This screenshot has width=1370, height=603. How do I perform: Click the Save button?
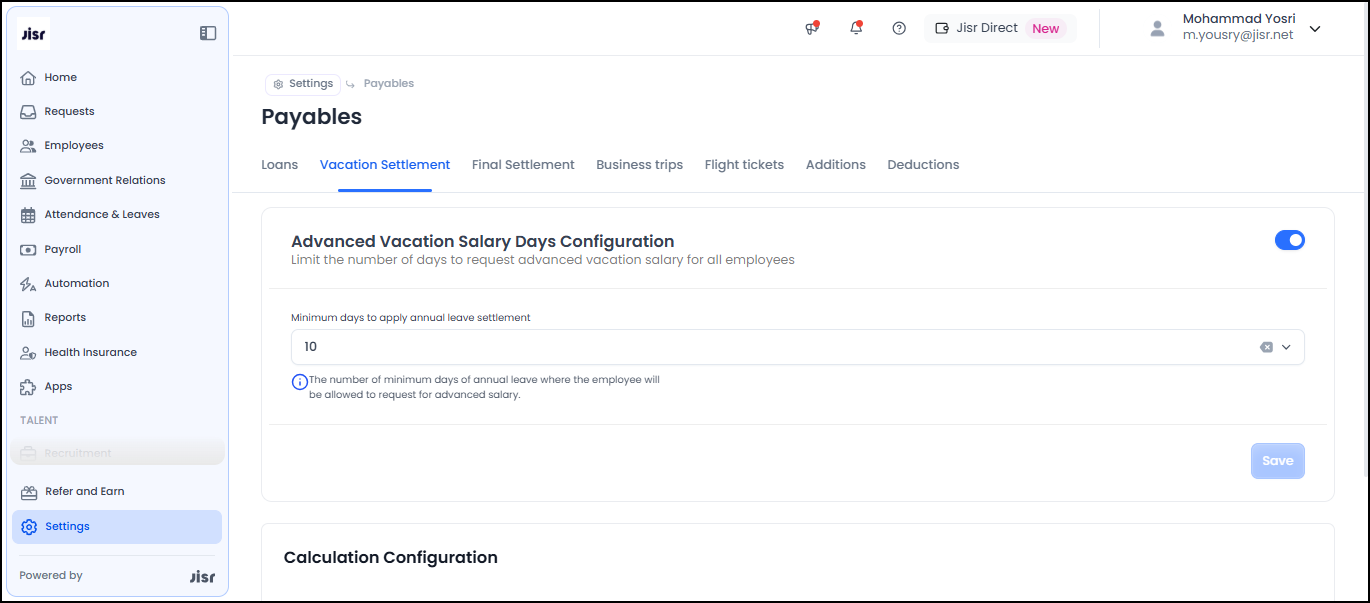[1277, 461]
